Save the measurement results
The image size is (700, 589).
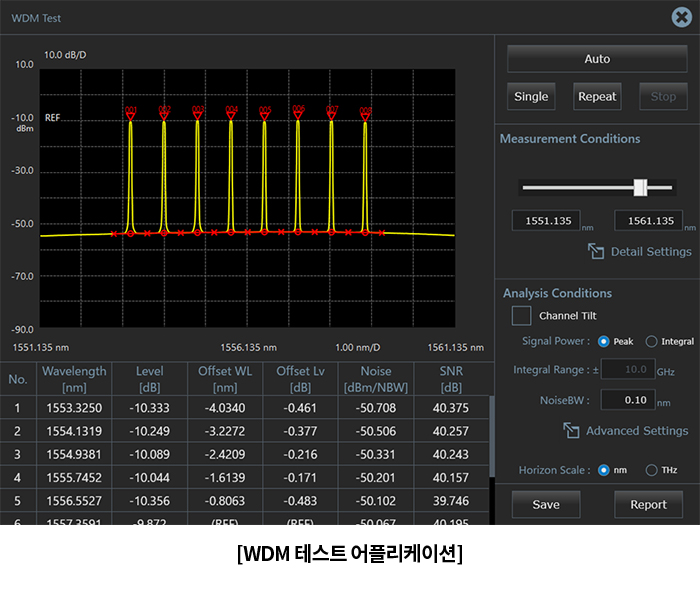coord(546,504)
